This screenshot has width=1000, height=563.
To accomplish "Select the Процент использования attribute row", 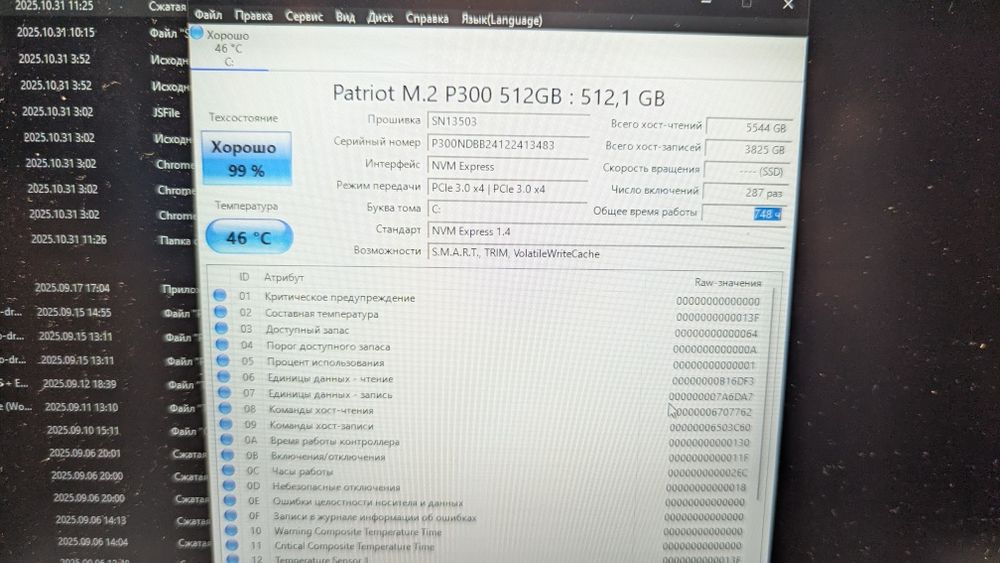I will point(487,363).
